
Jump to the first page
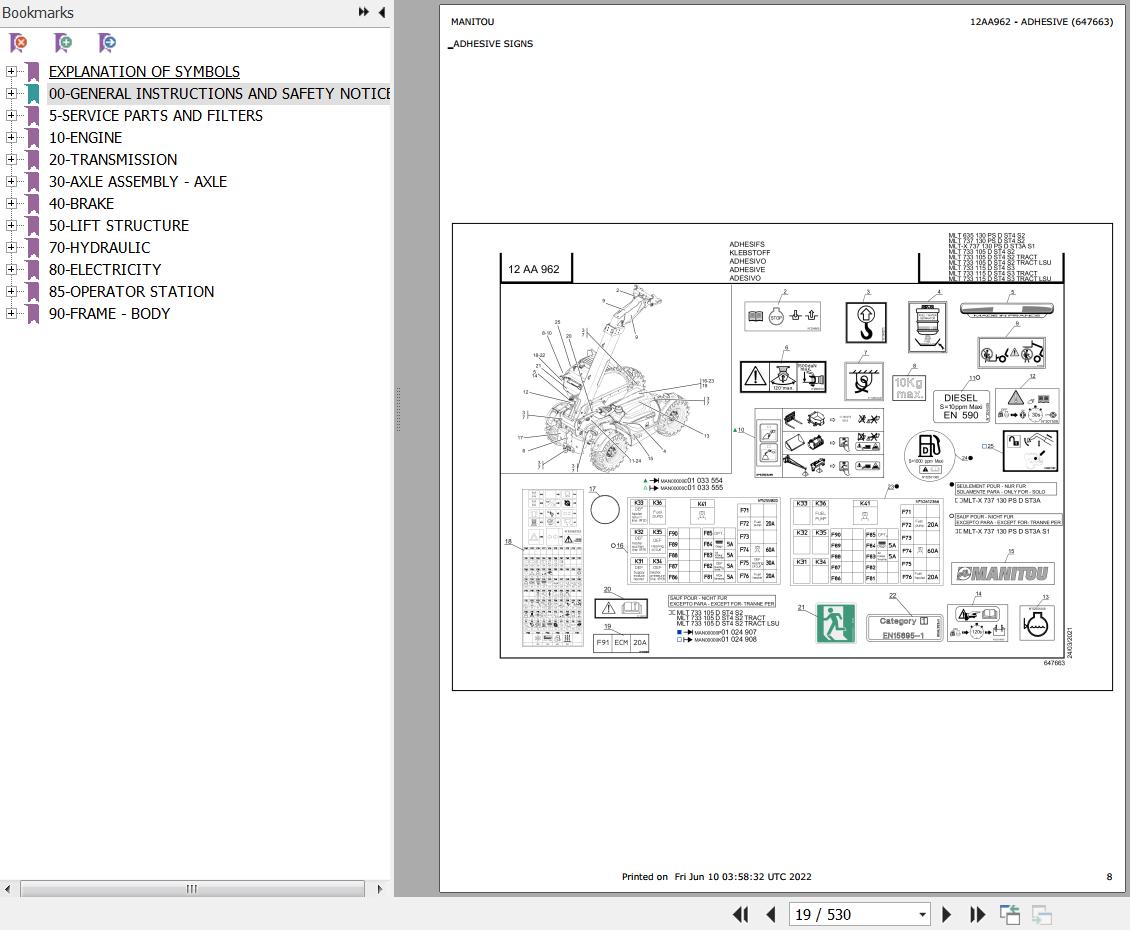point(740,915)
